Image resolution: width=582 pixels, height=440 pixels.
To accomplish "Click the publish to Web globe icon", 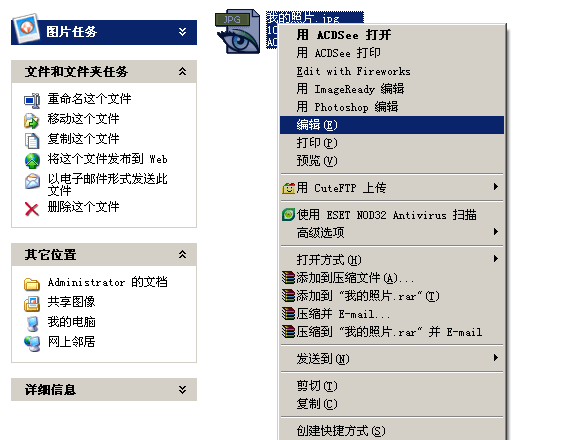I will point(32,161).
